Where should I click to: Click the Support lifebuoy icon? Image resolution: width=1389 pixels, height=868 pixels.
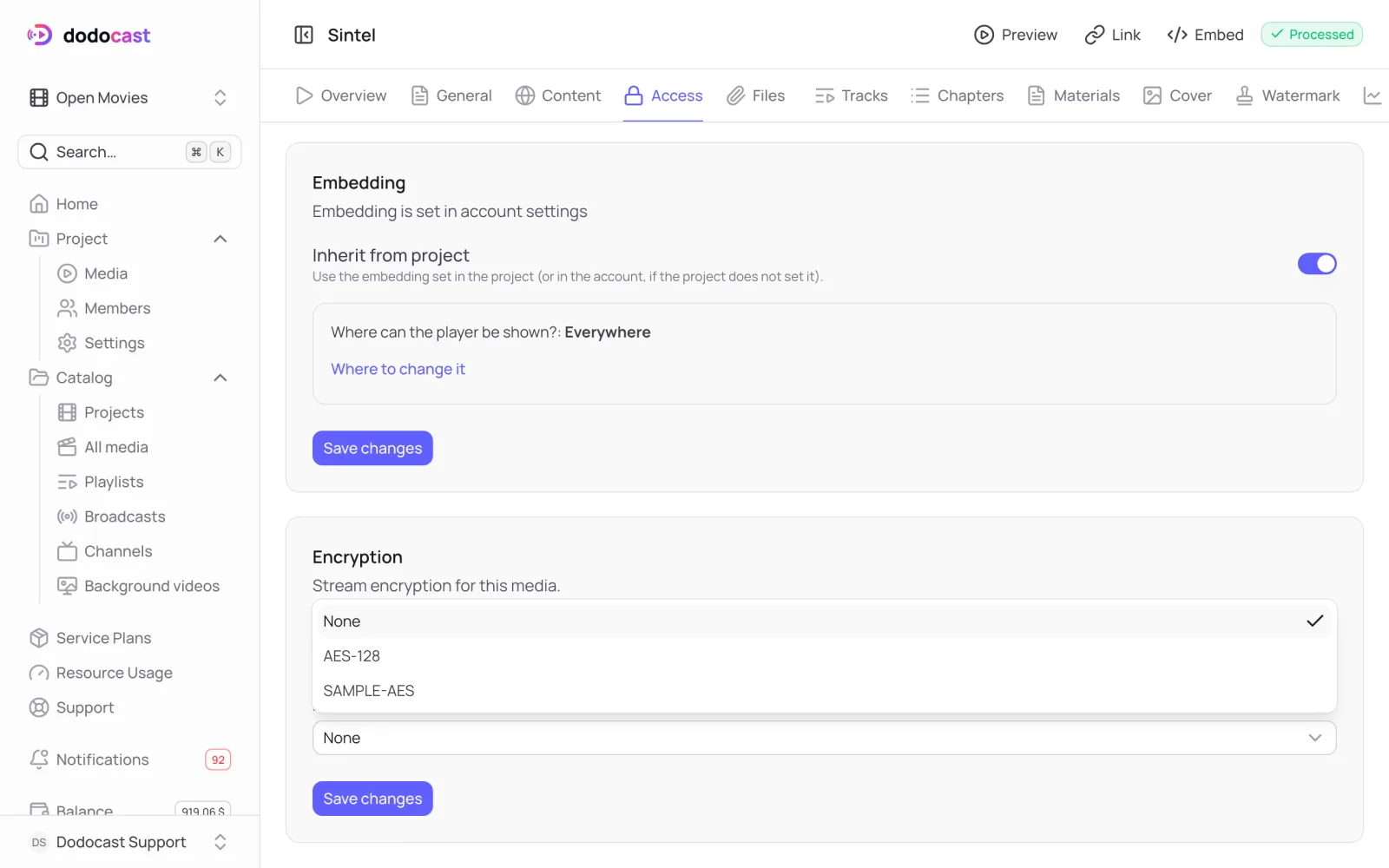pos(39,707)
